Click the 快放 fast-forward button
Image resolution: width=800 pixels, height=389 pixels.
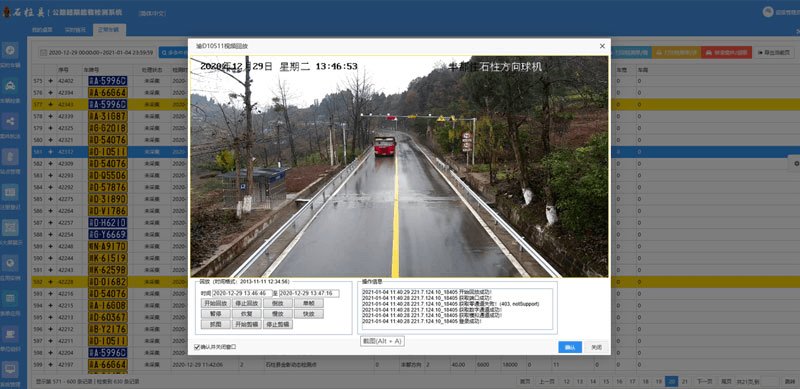pyautogui.click(x=309, y=313)
